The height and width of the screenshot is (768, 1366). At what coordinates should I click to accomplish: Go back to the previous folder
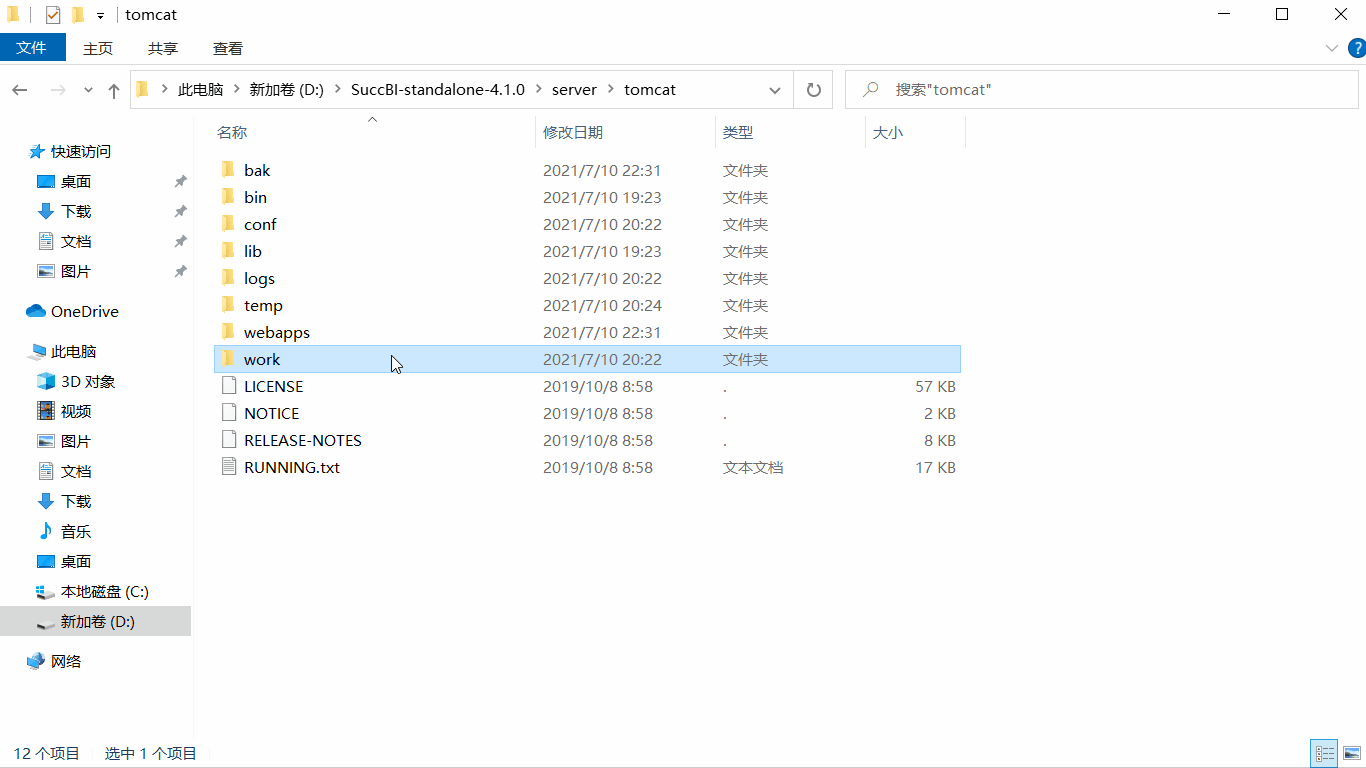point(19,89)
